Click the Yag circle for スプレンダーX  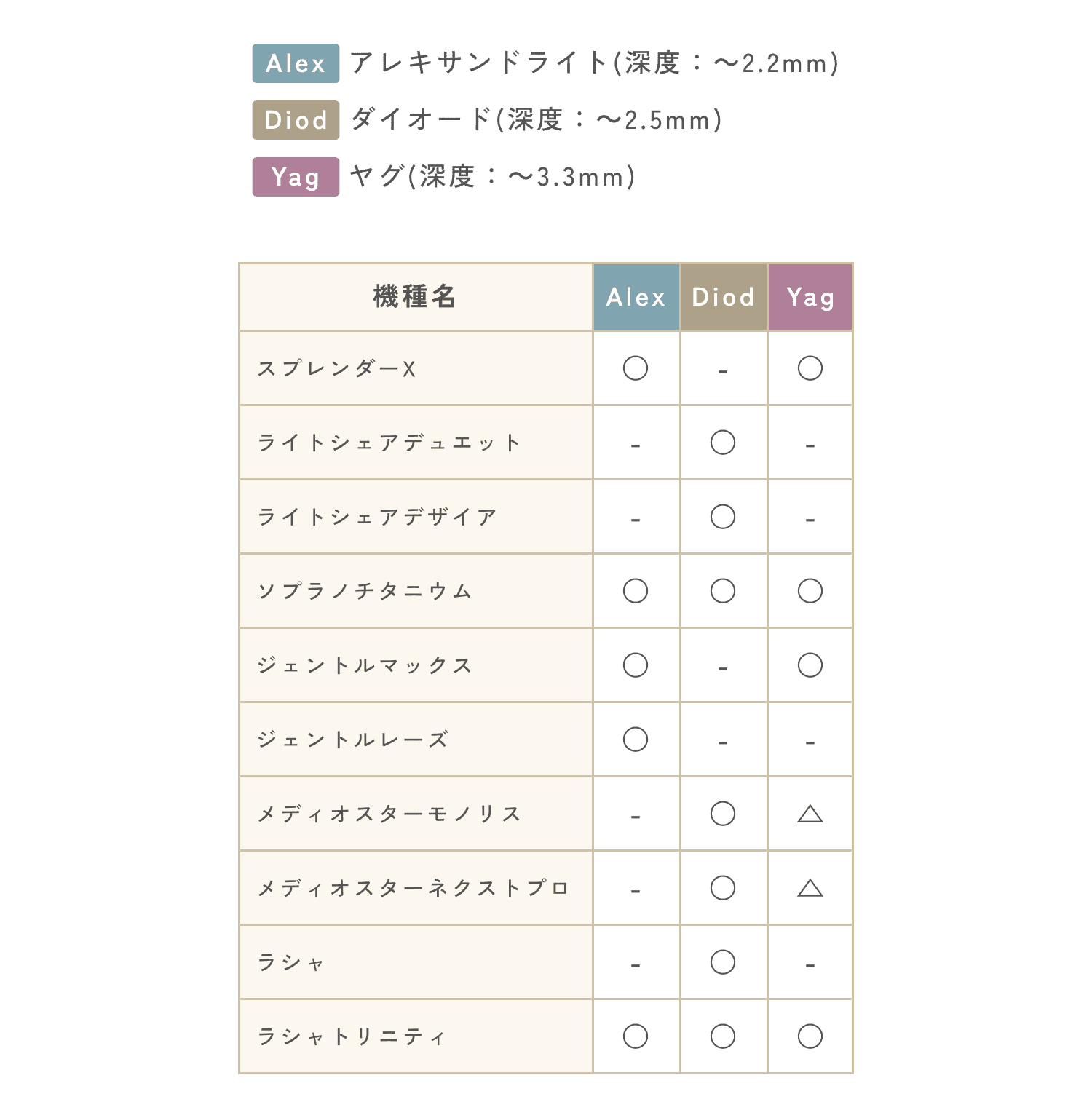(810, 368)
